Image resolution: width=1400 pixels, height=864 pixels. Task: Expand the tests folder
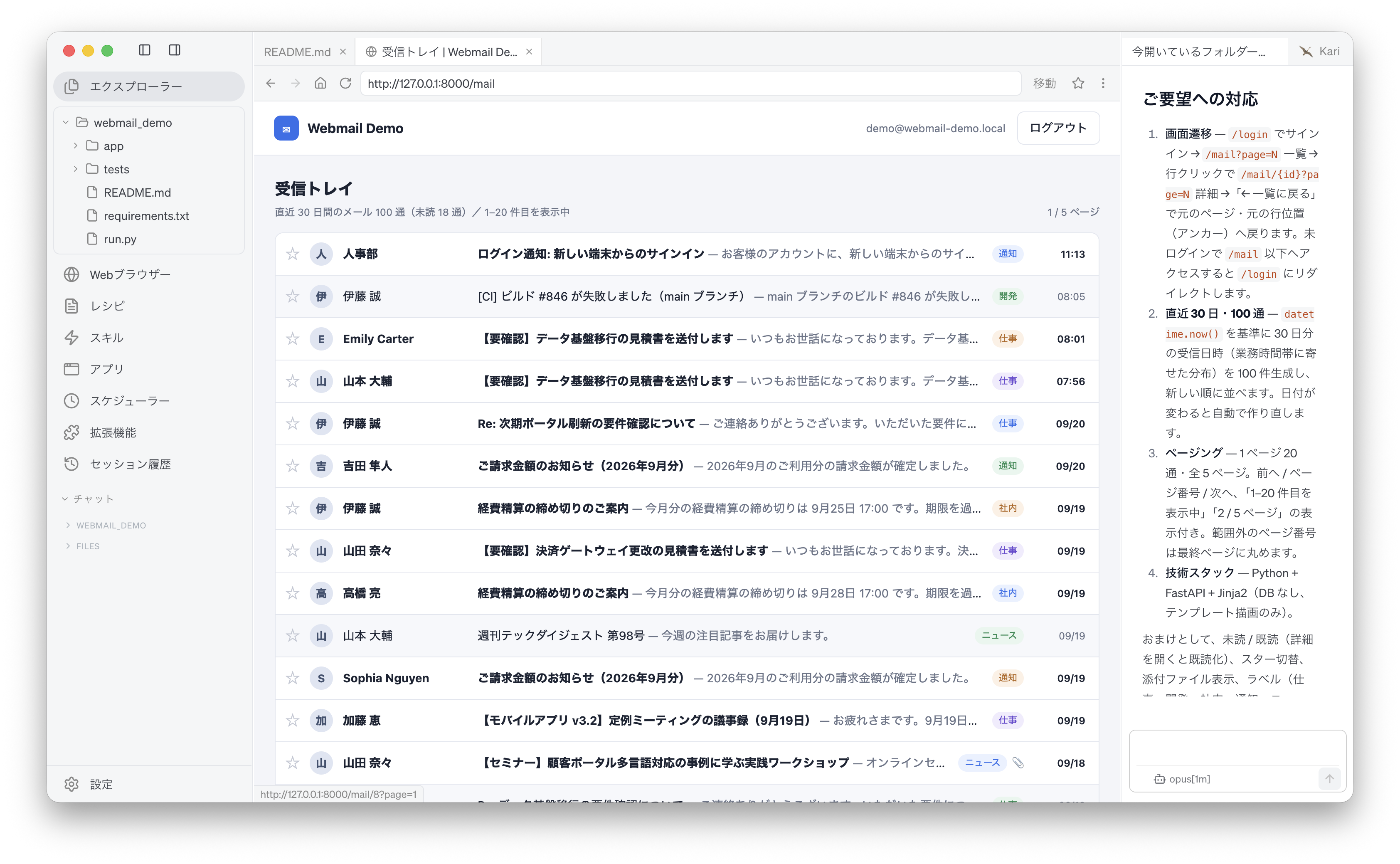pos(75,169)
